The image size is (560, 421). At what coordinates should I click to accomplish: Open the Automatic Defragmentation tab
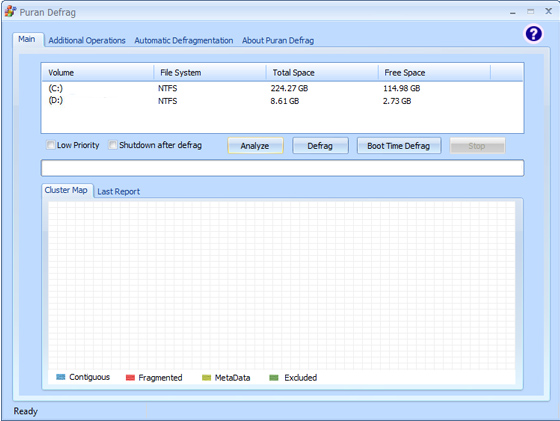[x=184, y=40]
